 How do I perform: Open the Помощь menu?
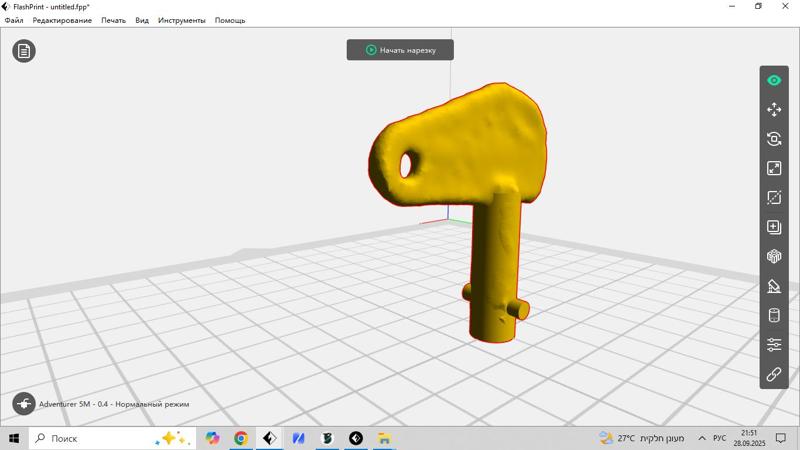230,20
